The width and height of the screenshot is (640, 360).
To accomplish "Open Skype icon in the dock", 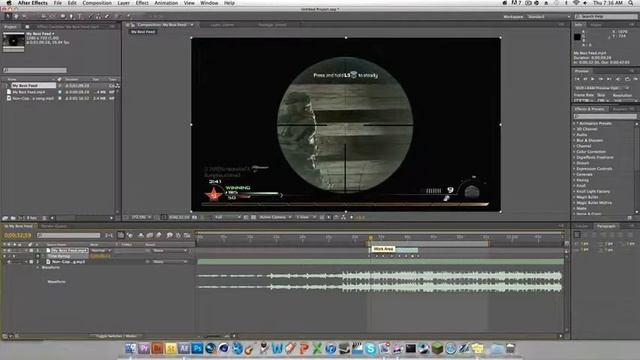I will pyautogui.click(x=371, y=348).
